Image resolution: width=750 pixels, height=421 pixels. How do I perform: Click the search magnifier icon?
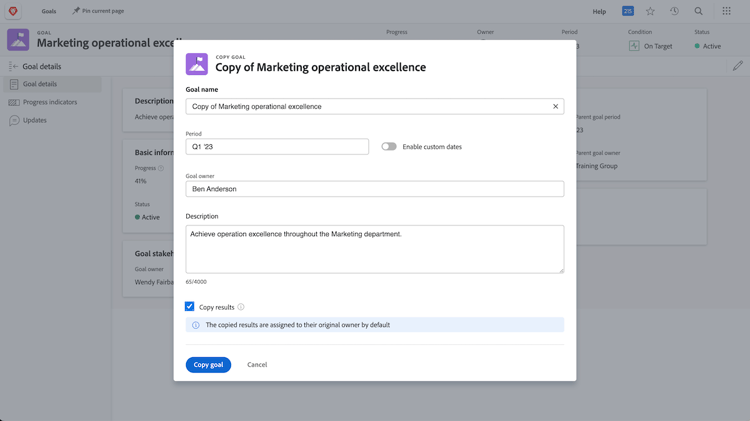coord(699,11)
